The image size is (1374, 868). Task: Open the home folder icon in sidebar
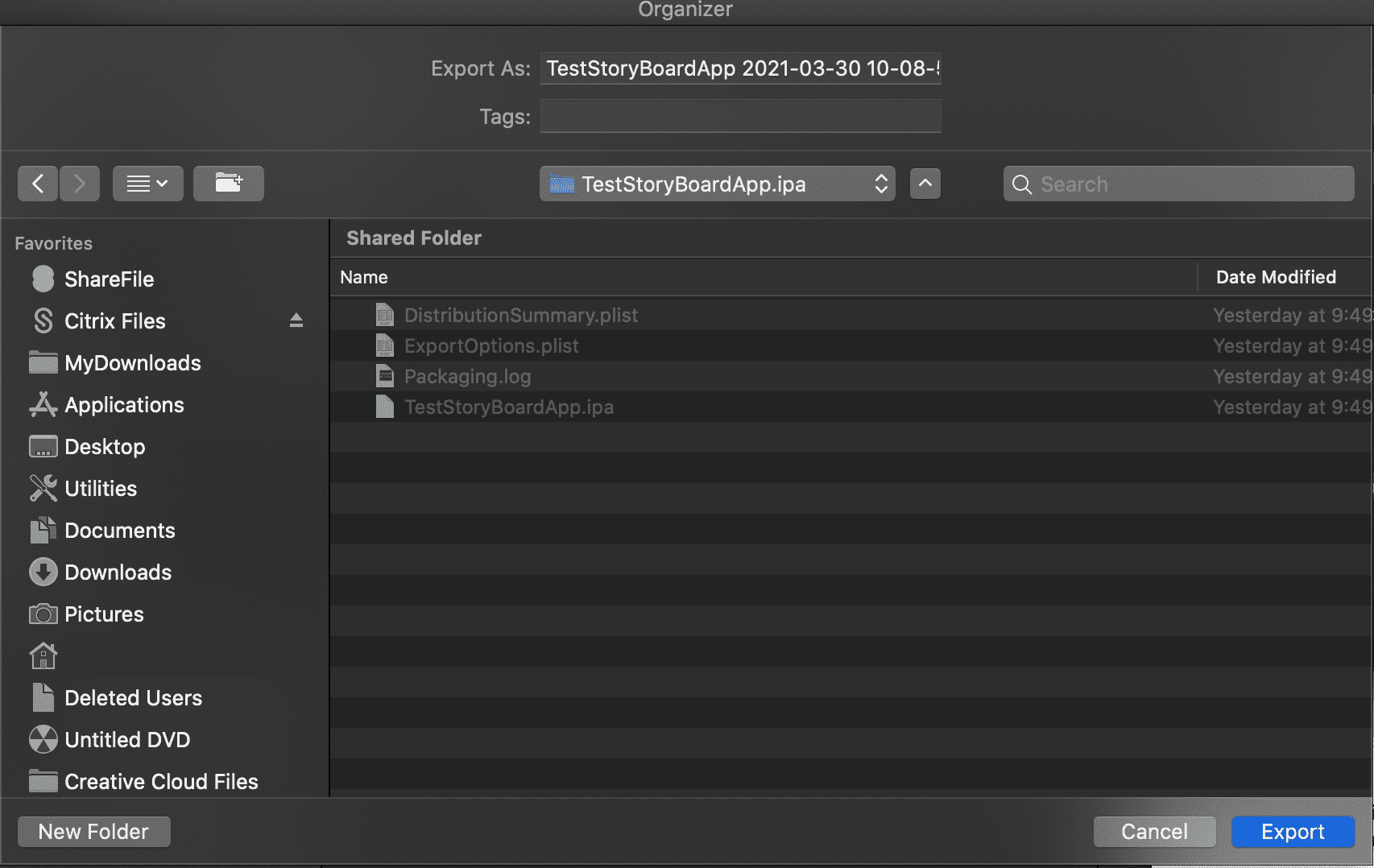click(43, 656)
